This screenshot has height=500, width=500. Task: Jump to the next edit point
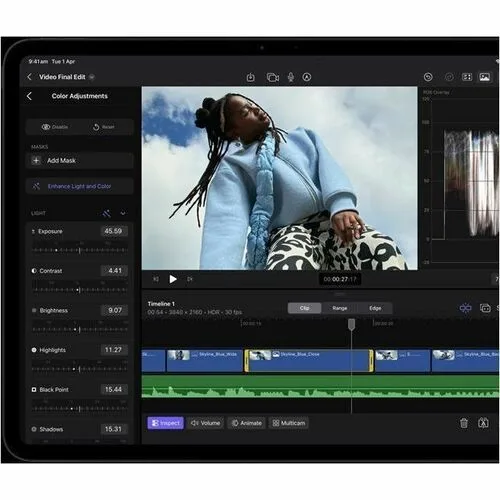point(190,279)
